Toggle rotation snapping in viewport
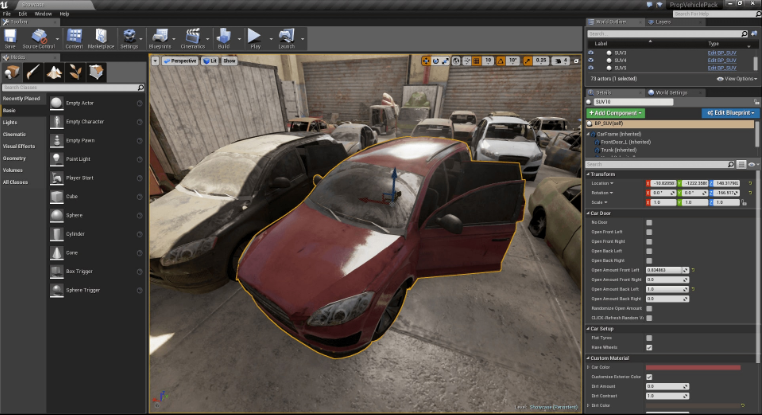This screenshot has height=415, width=762. 500,61
